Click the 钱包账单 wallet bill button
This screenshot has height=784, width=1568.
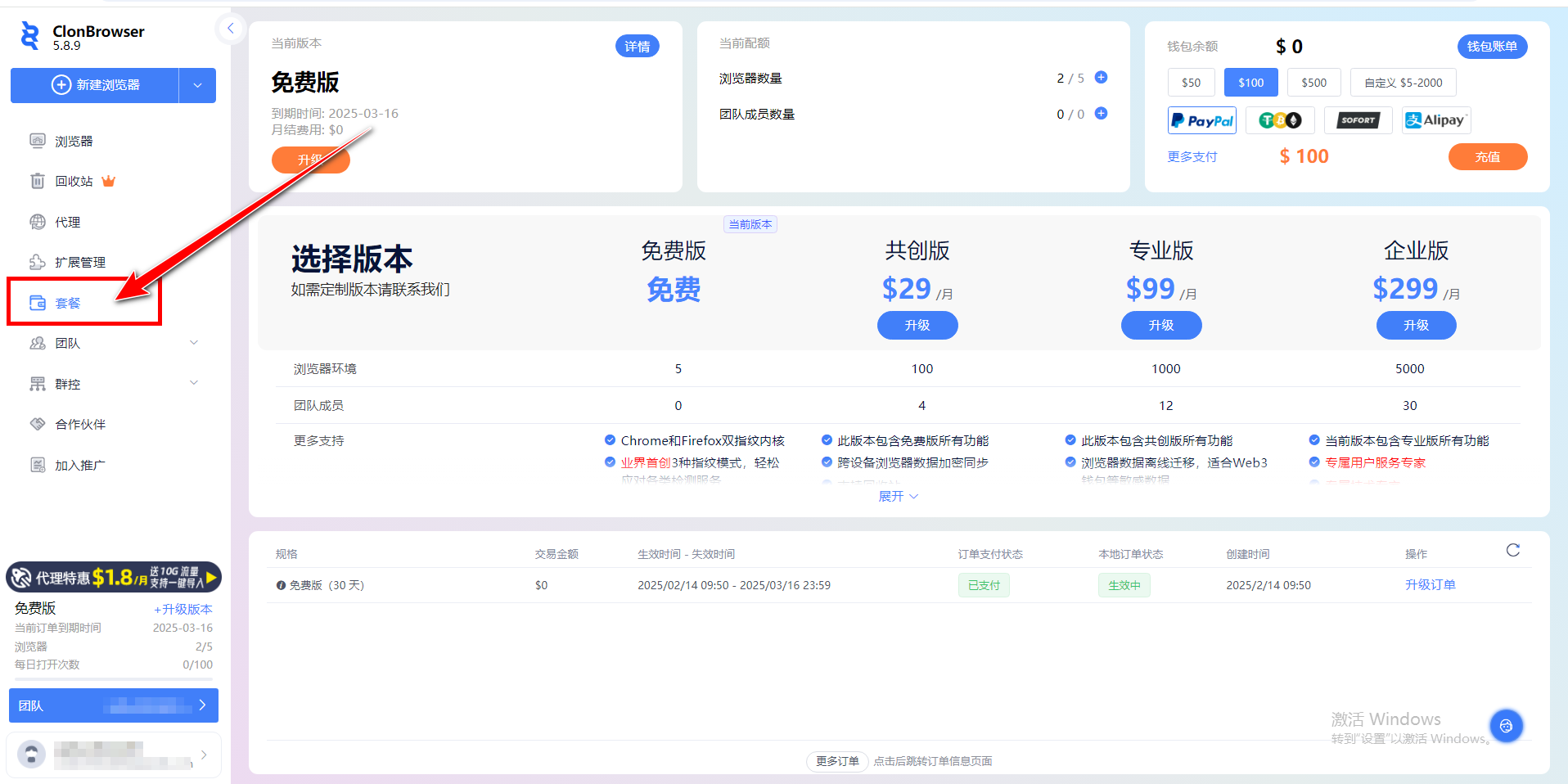pos(1492,46)
